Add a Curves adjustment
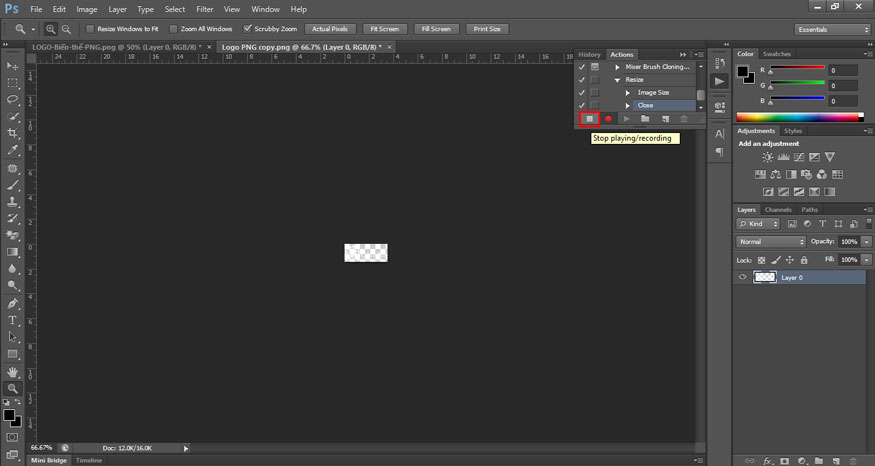 [x=799, y=157]
